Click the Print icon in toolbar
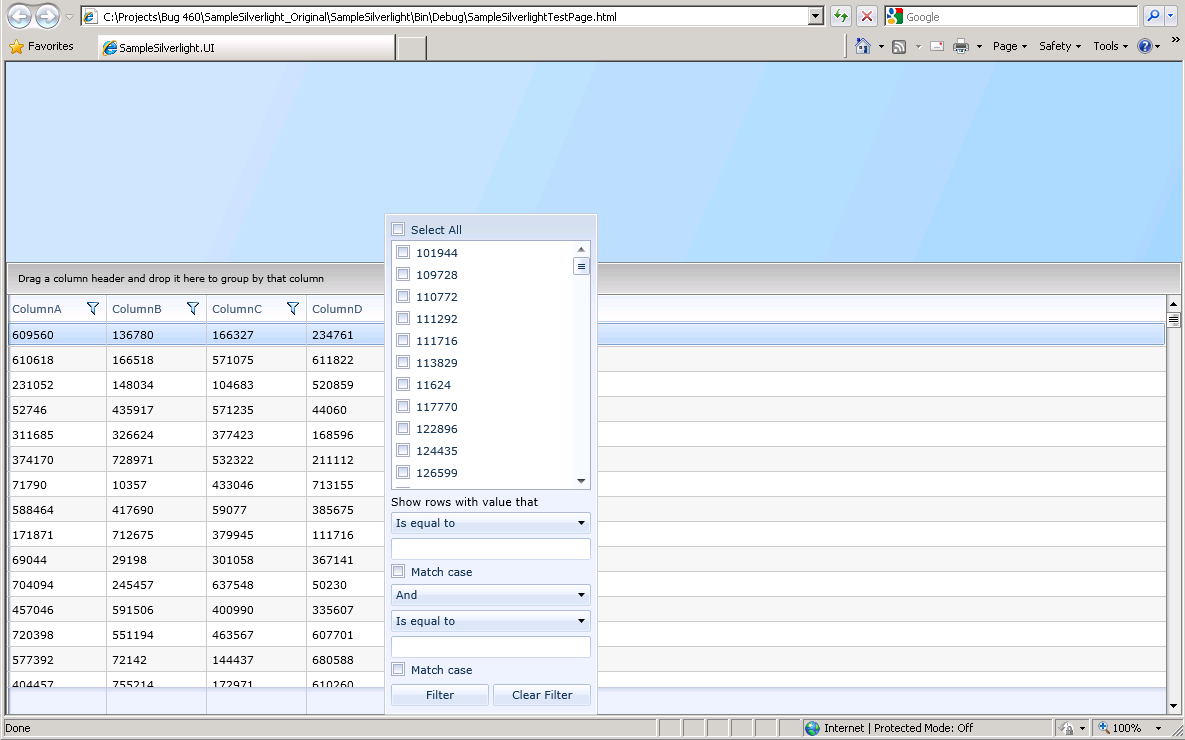Viewport: 1185px width, 740px height. click(x=961, y=46)
